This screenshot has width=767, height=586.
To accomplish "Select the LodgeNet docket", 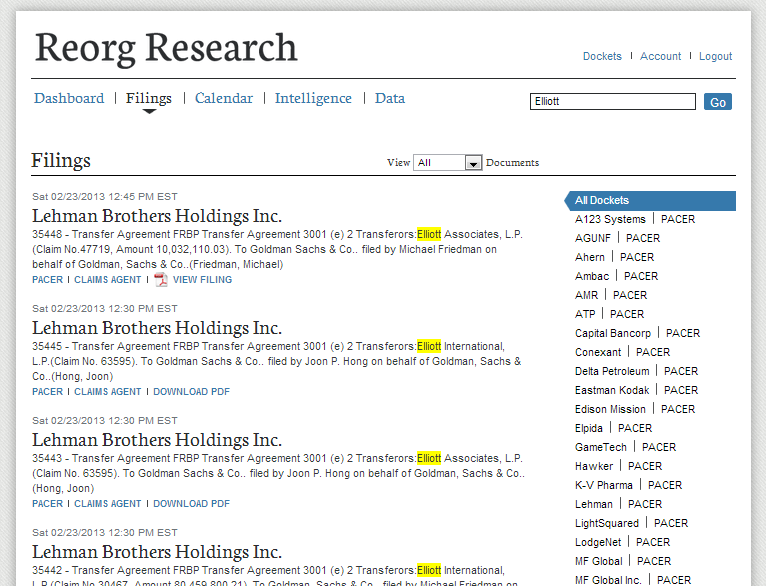I will click(598, 542).
